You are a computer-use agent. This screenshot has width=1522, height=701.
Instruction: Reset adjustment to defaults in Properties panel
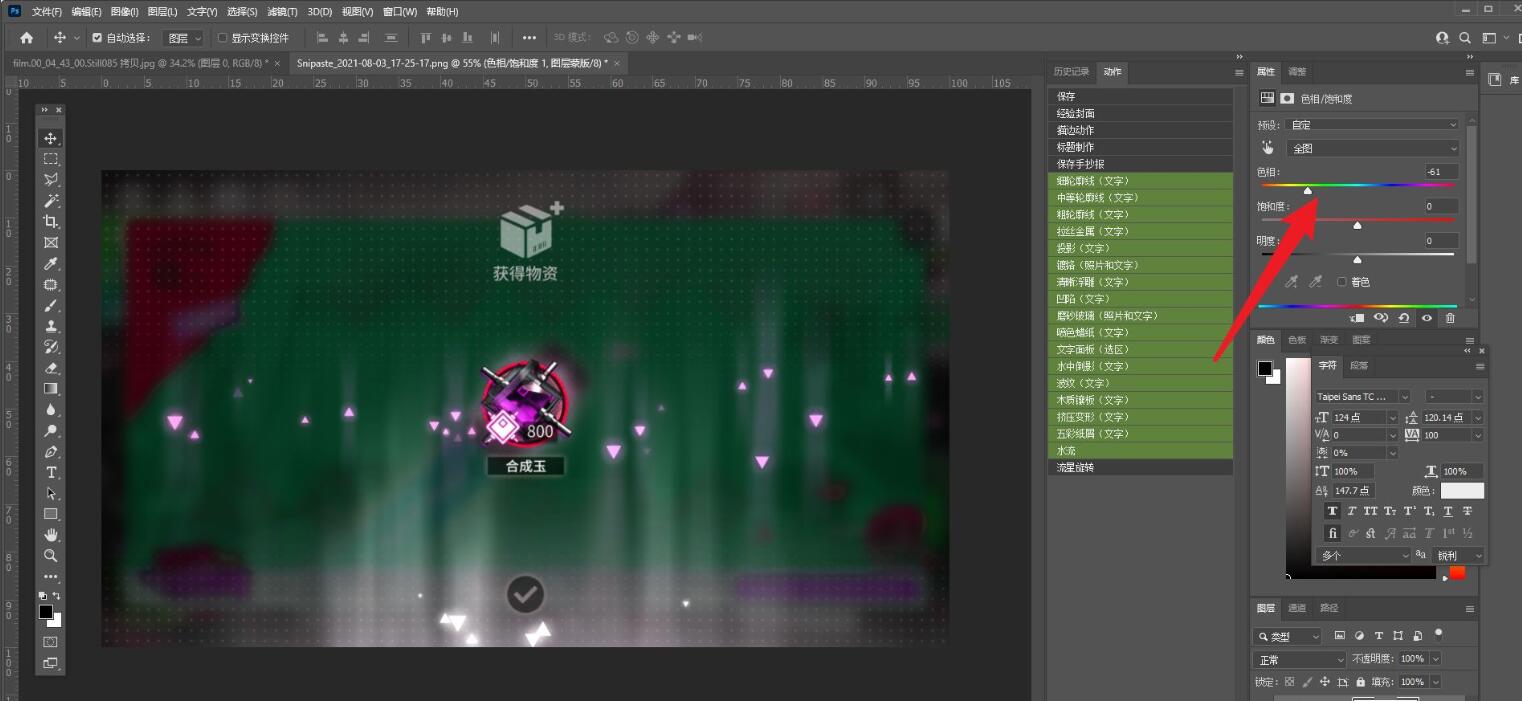click(1404, 318)
